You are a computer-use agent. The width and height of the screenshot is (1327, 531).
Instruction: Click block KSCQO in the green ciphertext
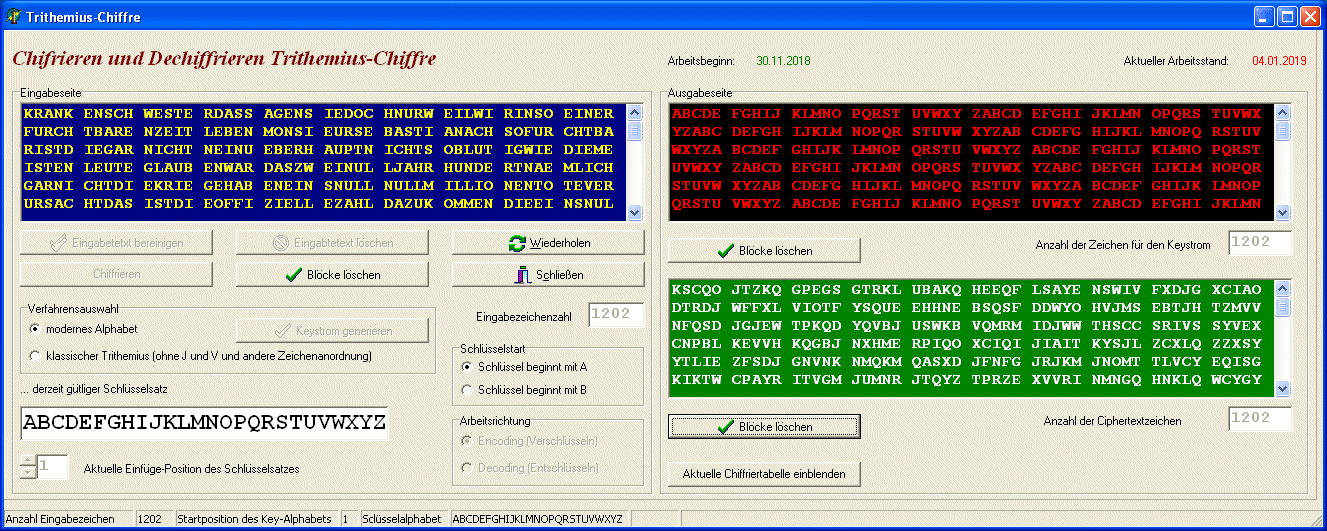pyautogui.click(x=697, y=290)
